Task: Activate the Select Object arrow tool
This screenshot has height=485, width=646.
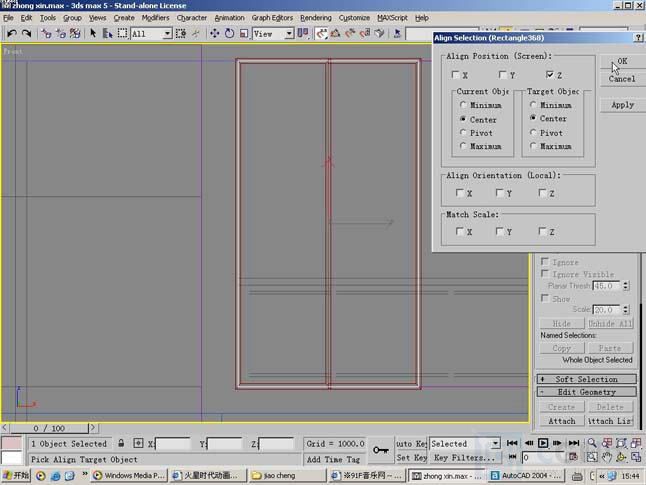Action: [93, 33]
